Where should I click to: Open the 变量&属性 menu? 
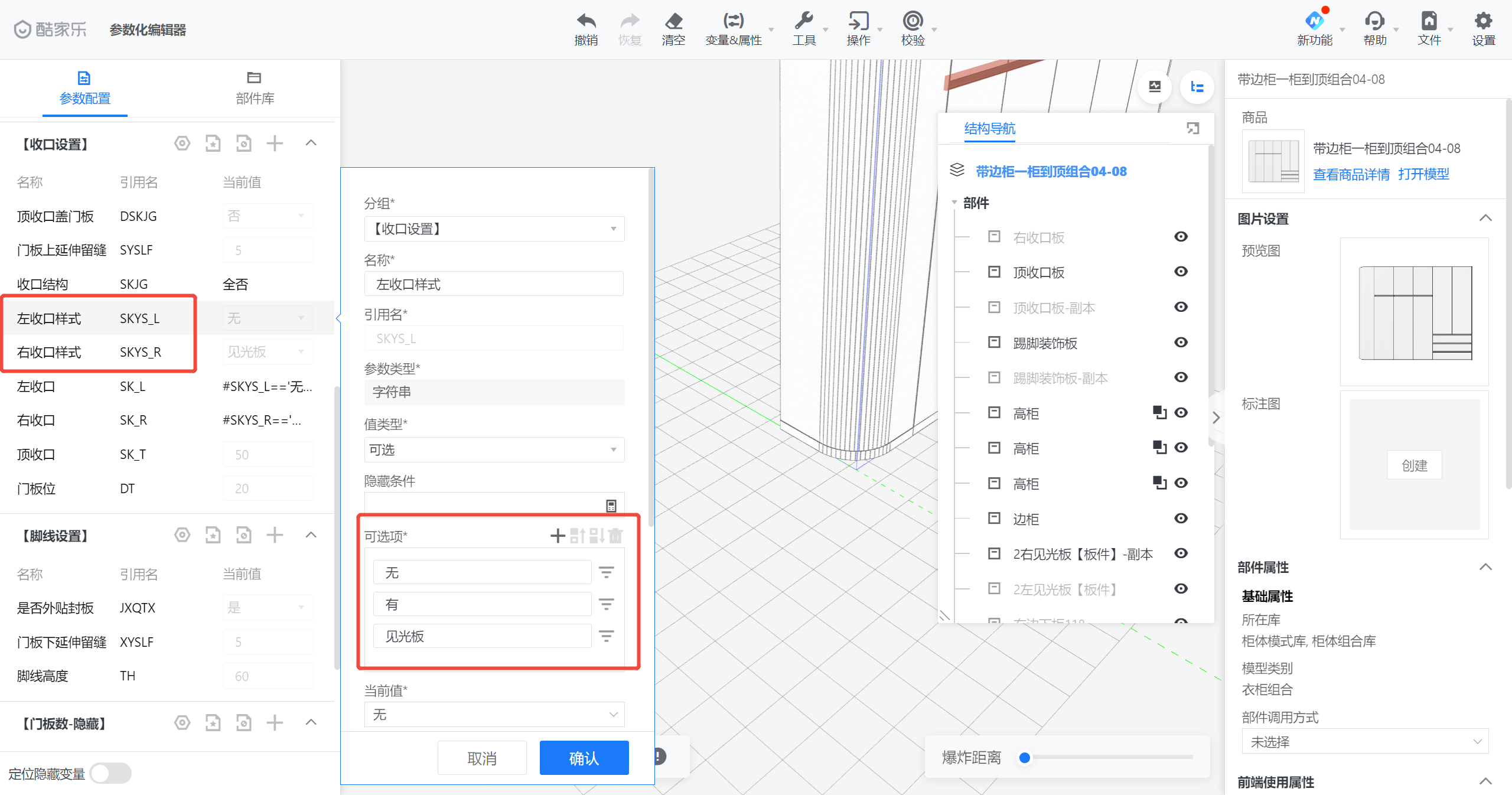pos(734,28)
